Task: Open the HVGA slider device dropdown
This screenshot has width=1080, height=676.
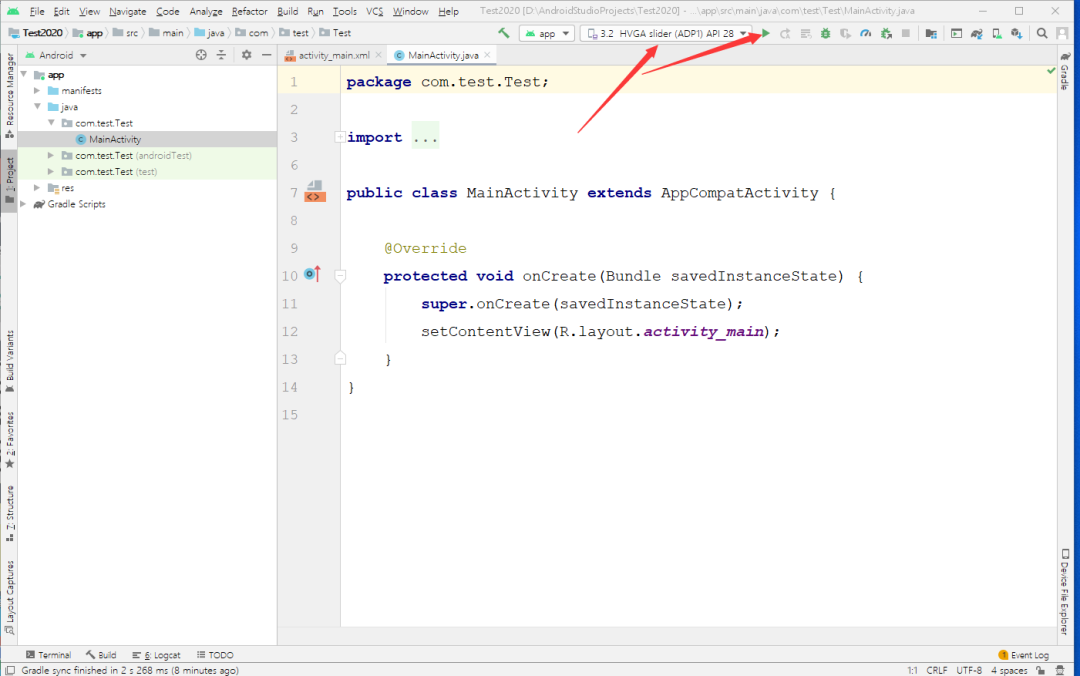Action: click(x=666, y=33)
